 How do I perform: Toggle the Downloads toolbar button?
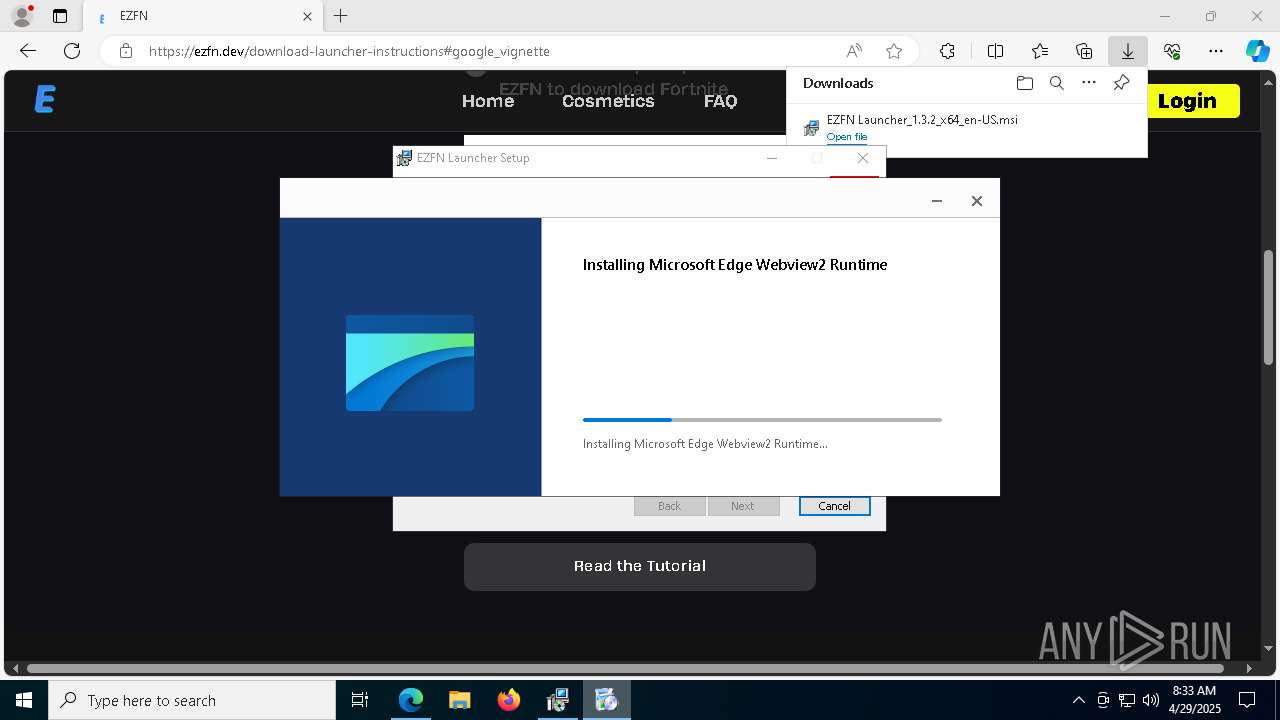1128,51
